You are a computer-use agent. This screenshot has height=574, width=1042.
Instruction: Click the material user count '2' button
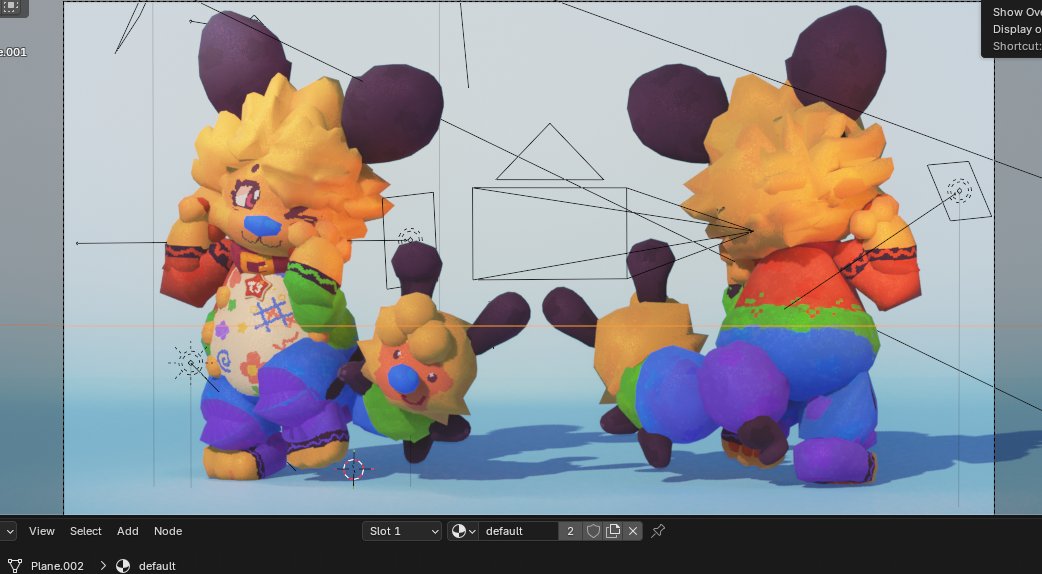[x=570, y=531]
